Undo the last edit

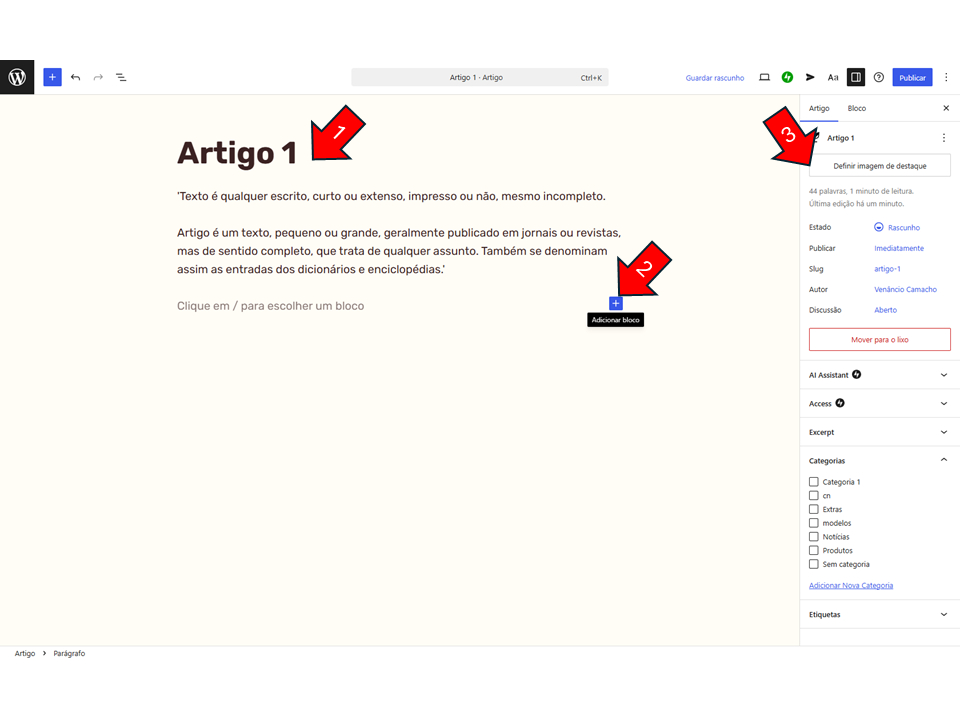(75, 77)
